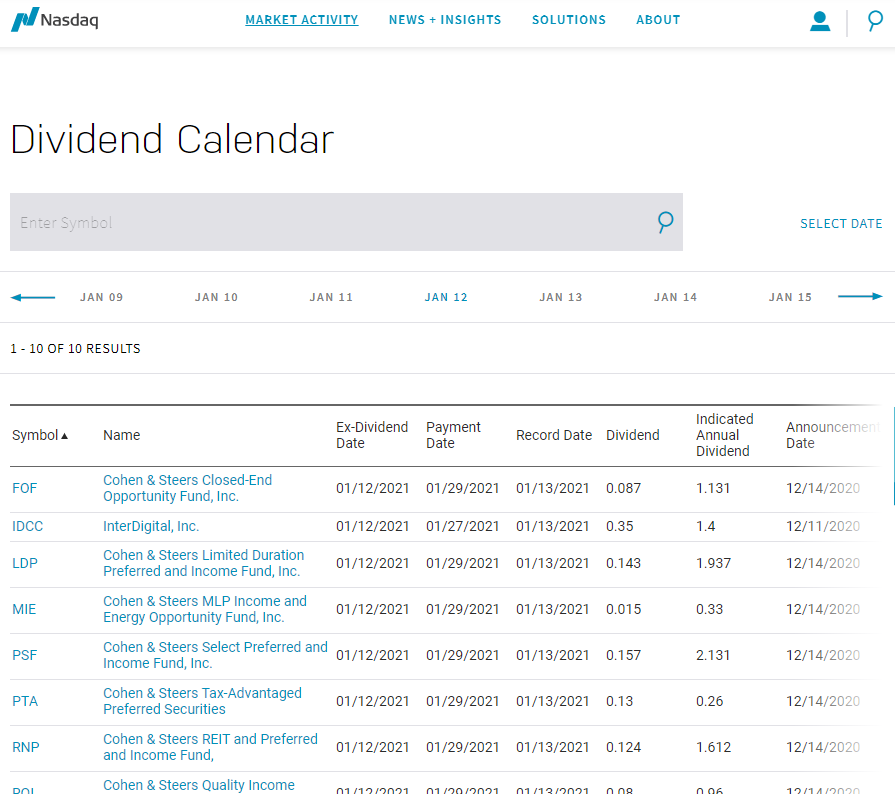Screen dimensions: 895x794
Task: Click the 1 - 10 OF 10 RESULTS text
Action: (75, 349)
